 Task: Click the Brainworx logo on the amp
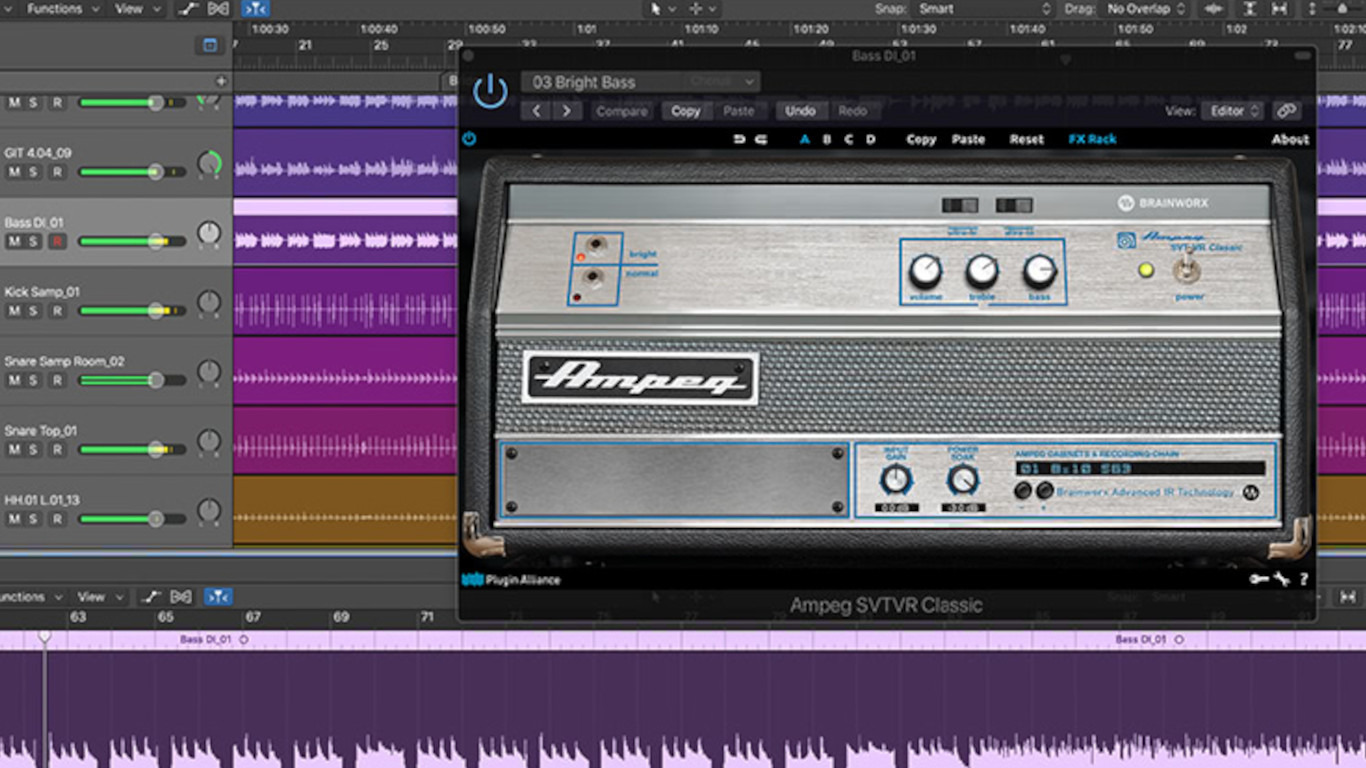1163,203
